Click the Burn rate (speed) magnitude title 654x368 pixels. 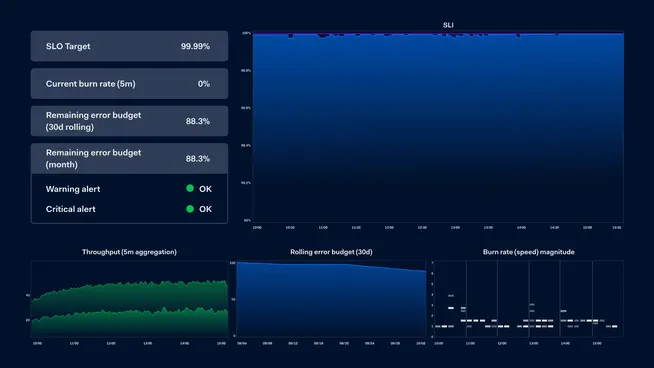(528, 252)
